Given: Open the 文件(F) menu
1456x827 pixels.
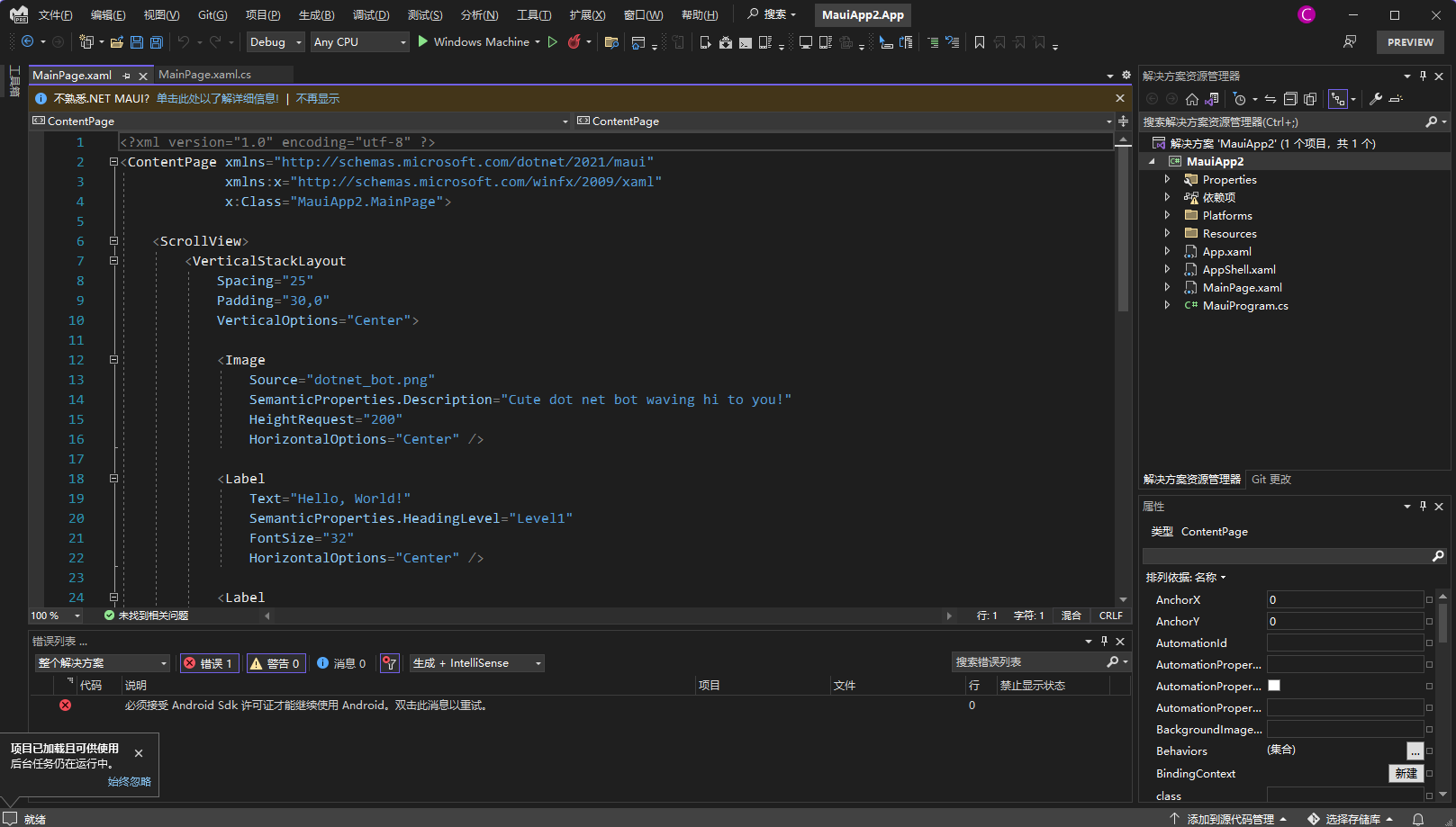Looking at the screenshot, I should coord(56,15).
